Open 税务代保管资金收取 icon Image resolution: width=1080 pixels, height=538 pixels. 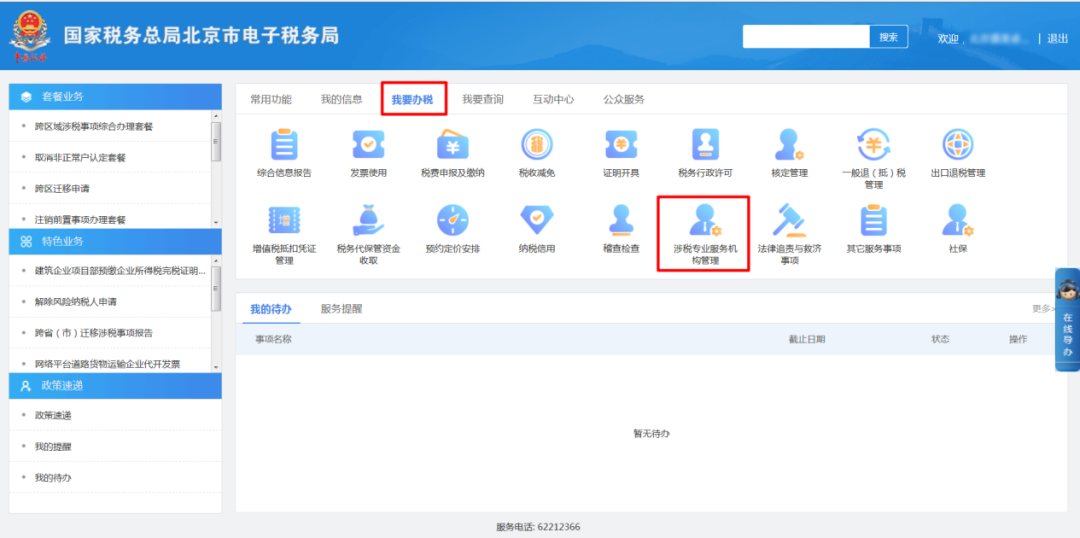pyautogui.click(x=368, y=220)
